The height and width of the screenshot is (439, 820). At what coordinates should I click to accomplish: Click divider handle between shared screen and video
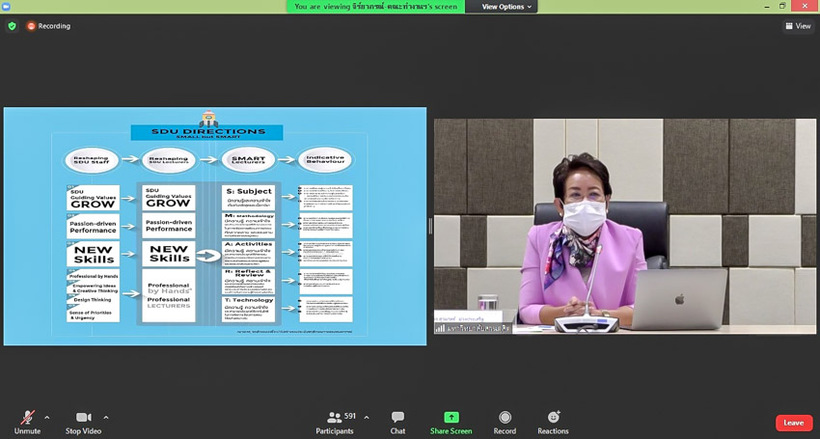pyautogui.click(x=430, y=226)
